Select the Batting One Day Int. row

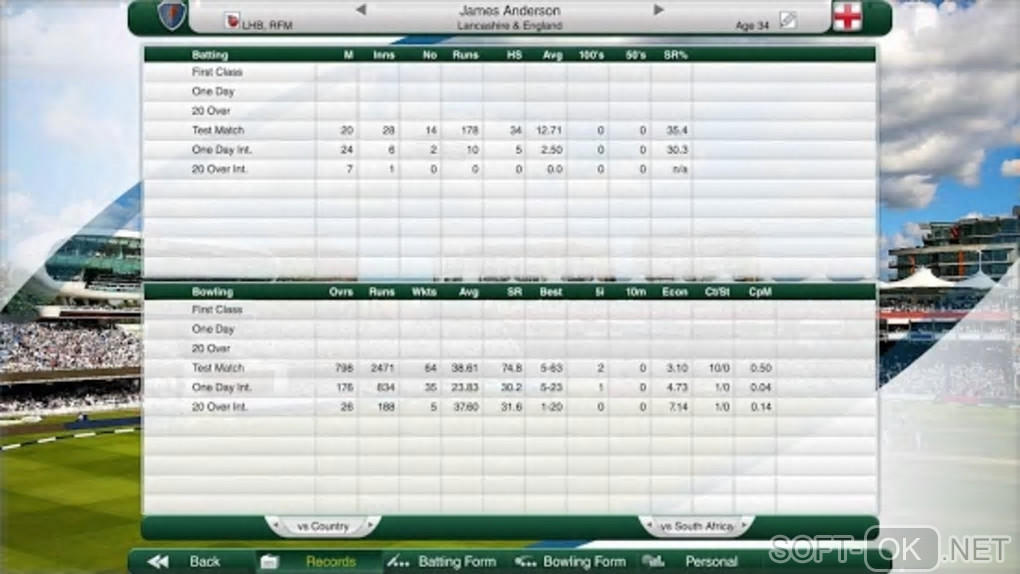(509, 150)
